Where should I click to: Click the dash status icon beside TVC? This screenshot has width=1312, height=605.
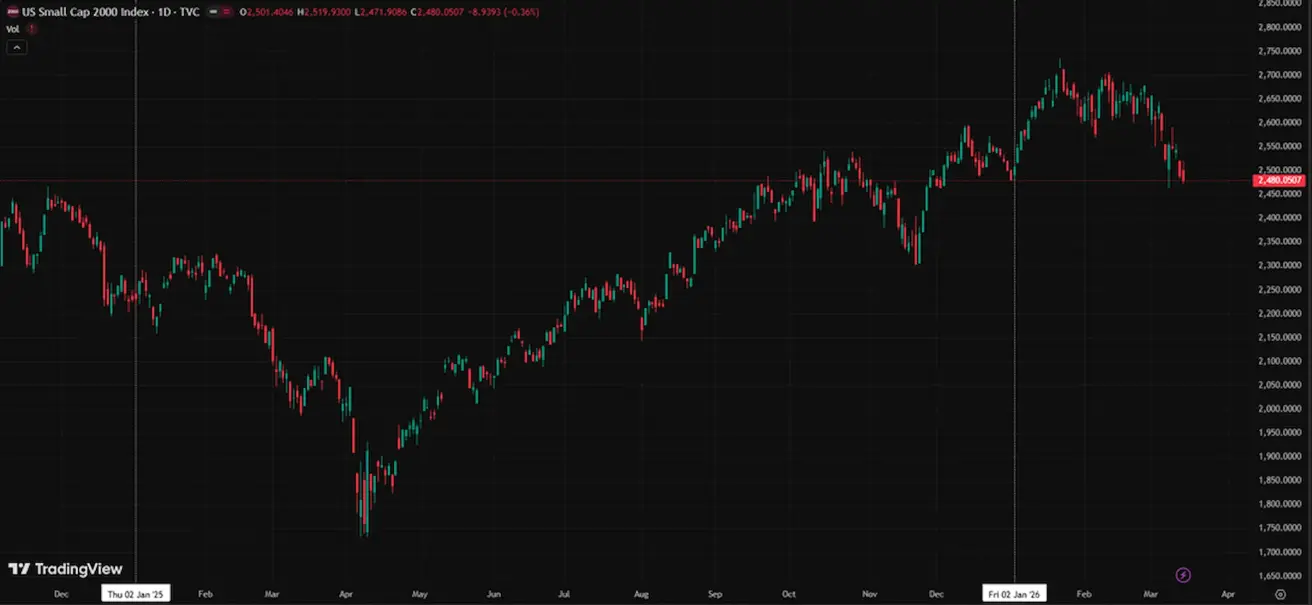[213, 12]
